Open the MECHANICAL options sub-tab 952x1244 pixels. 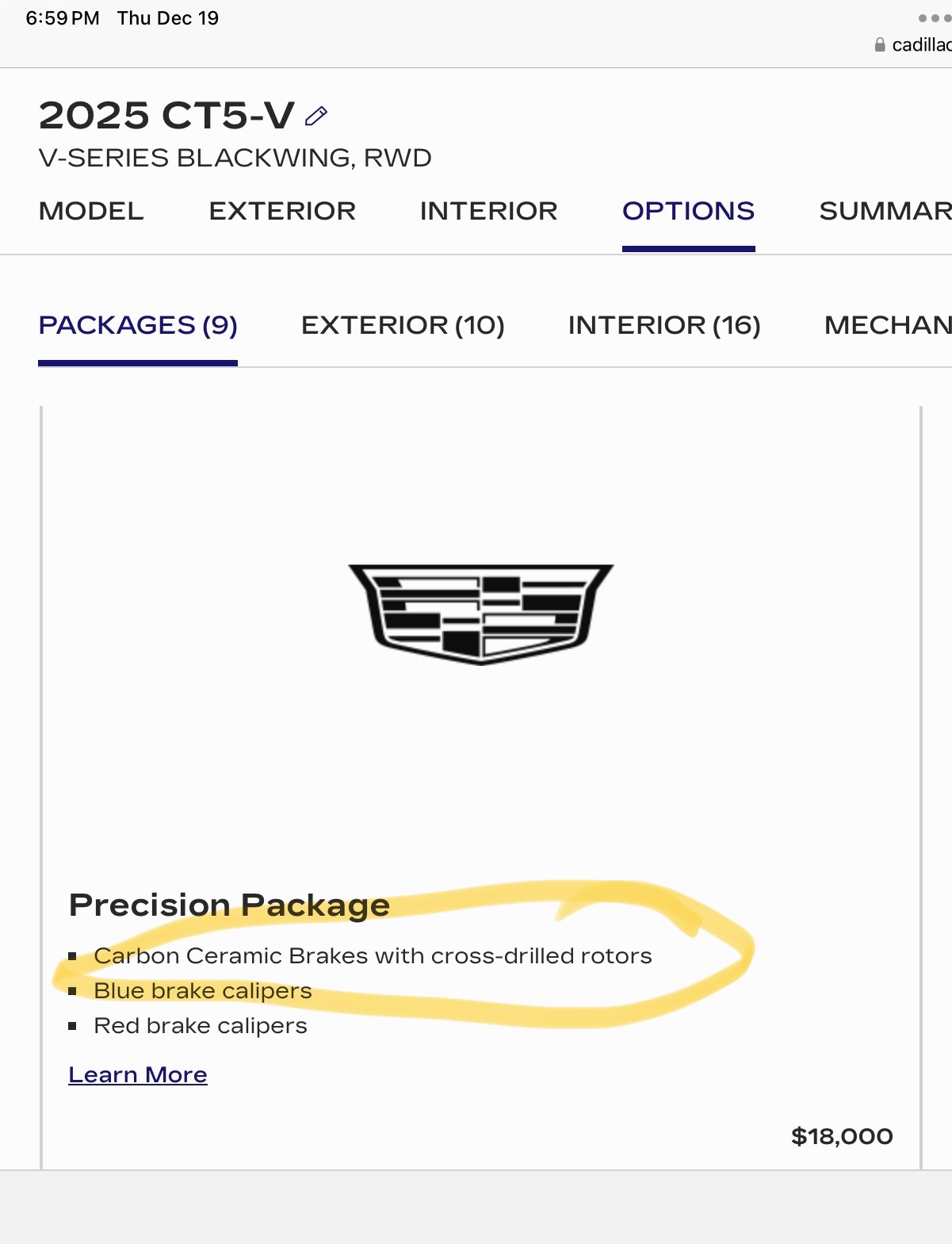[887, 325]
